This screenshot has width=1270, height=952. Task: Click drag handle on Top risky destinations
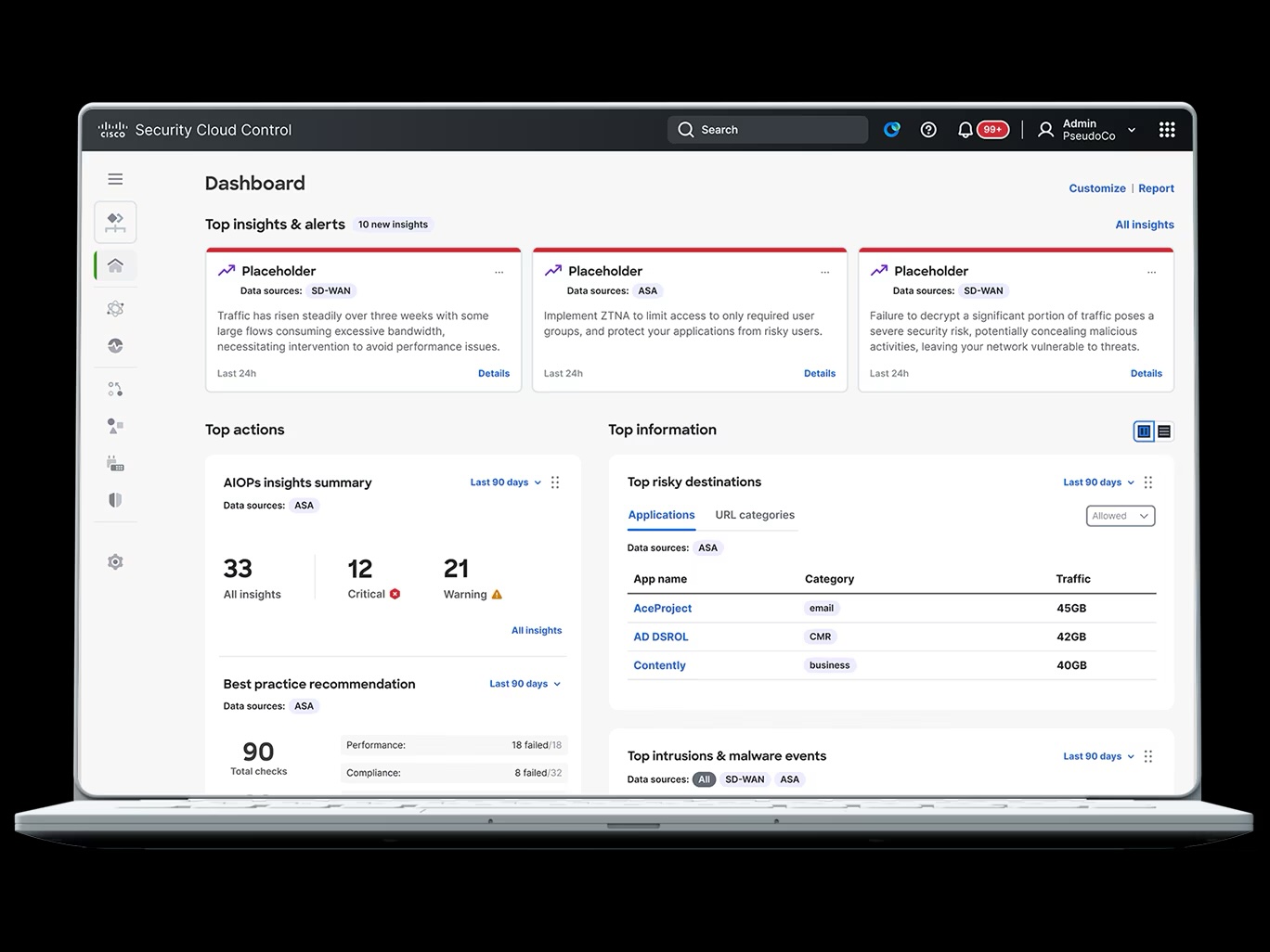pos(1148,482)
